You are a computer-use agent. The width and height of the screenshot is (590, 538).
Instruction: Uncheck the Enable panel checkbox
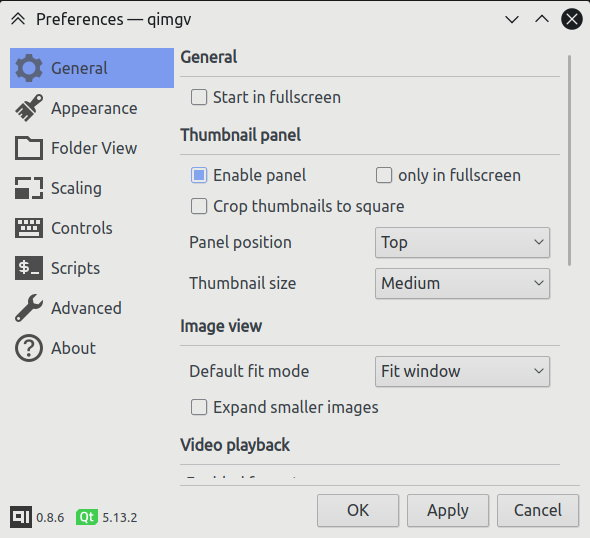(199, 175)
